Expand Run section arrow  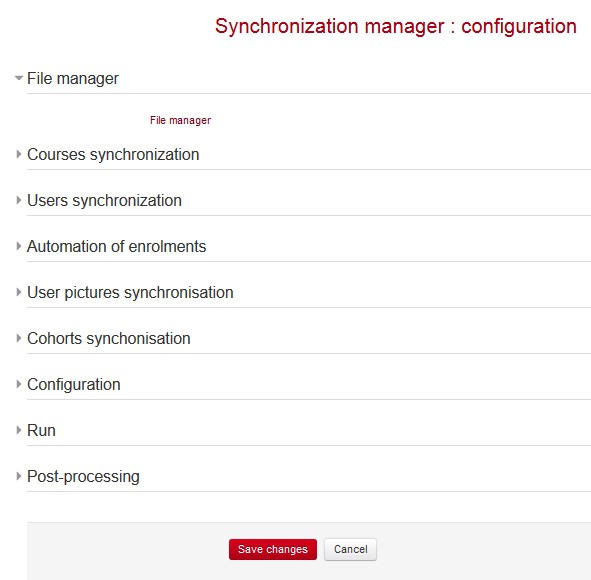[19, 430]
